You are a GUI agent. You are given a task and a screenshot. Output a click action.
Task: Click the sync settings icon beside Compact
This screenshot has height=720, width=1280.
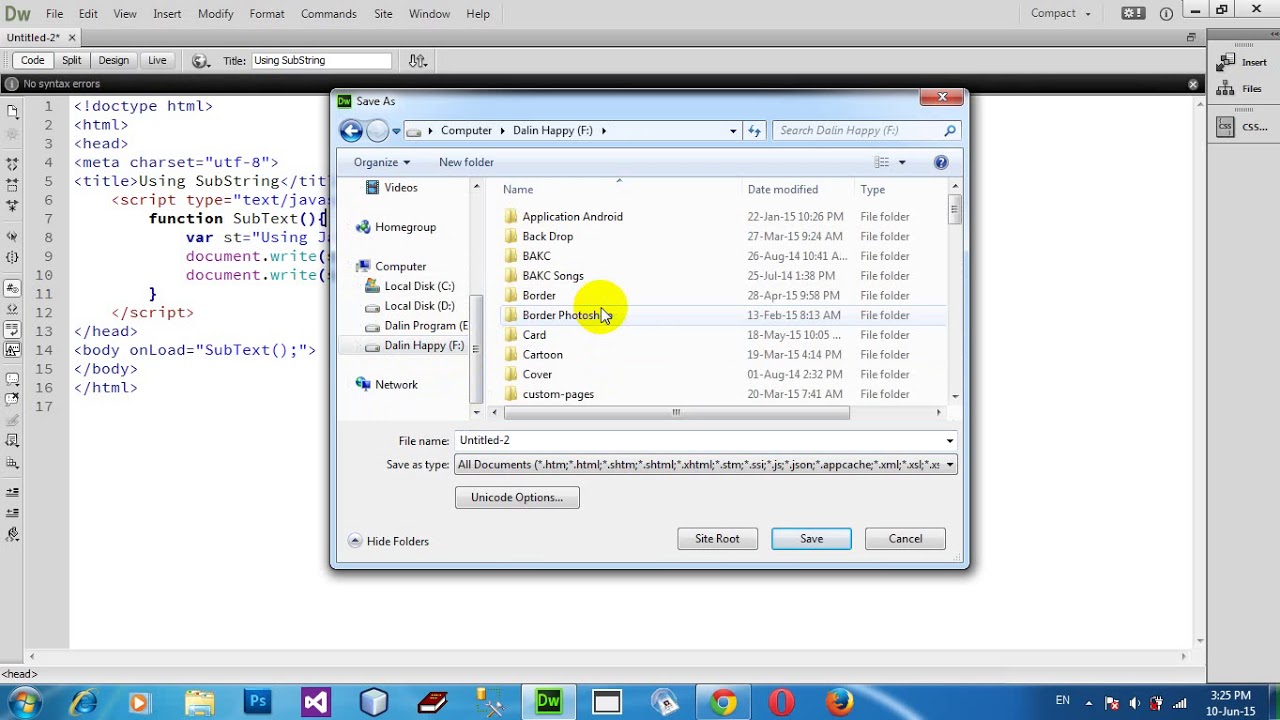tap(1133, 14)
